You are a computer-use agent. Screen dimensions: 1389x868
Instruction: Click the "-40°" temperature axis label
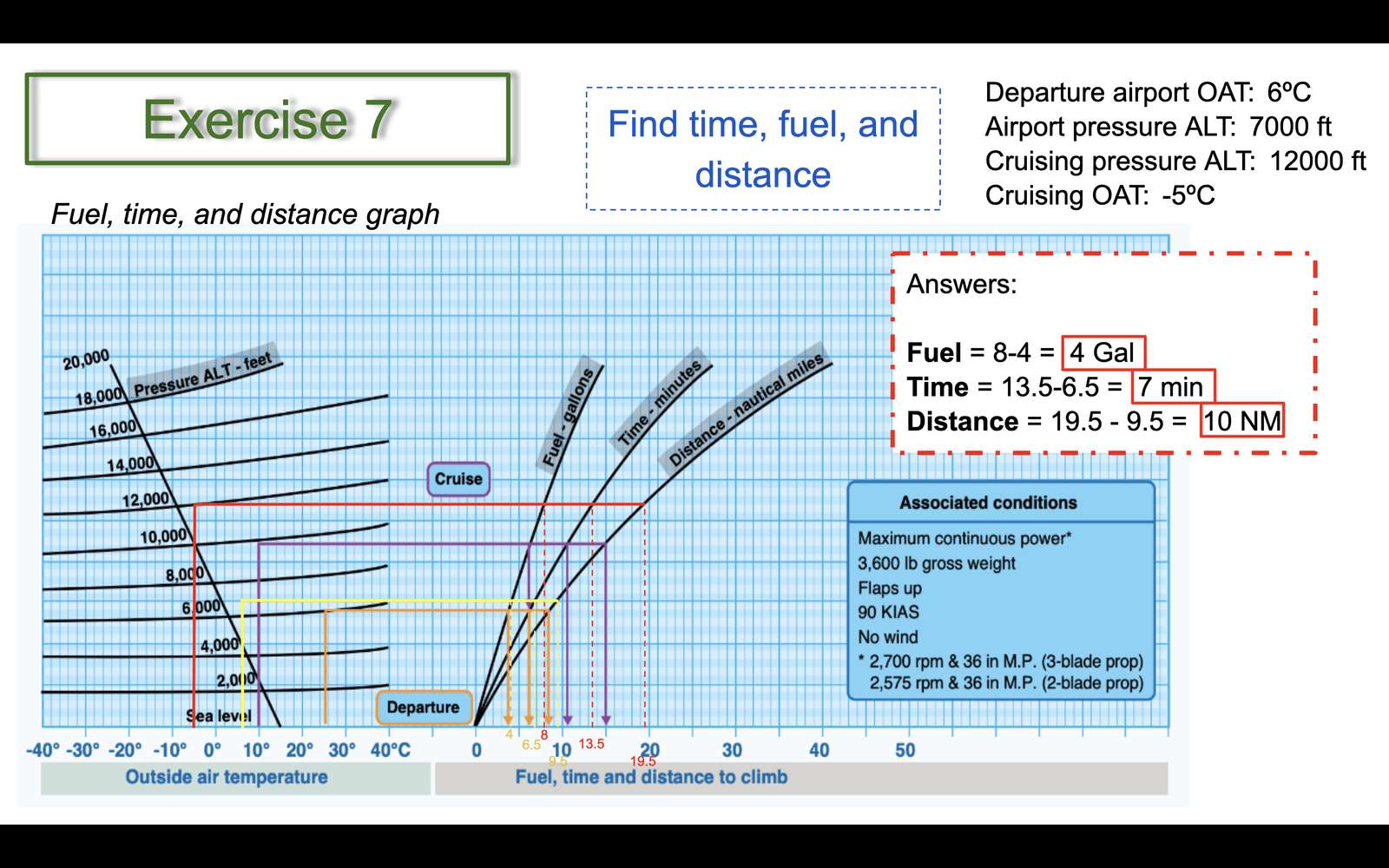[x=43, y=750]
